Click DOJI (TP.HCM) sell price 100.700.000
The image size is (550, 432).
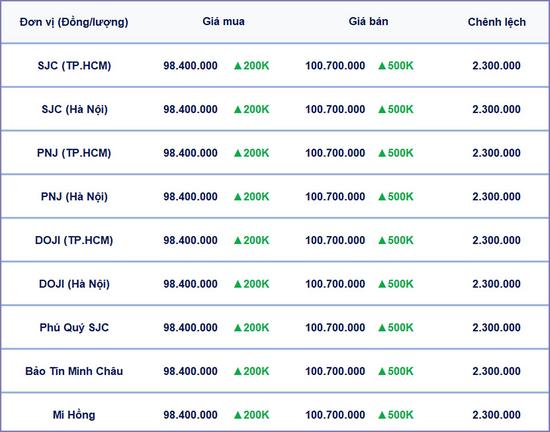coord(335,240)
